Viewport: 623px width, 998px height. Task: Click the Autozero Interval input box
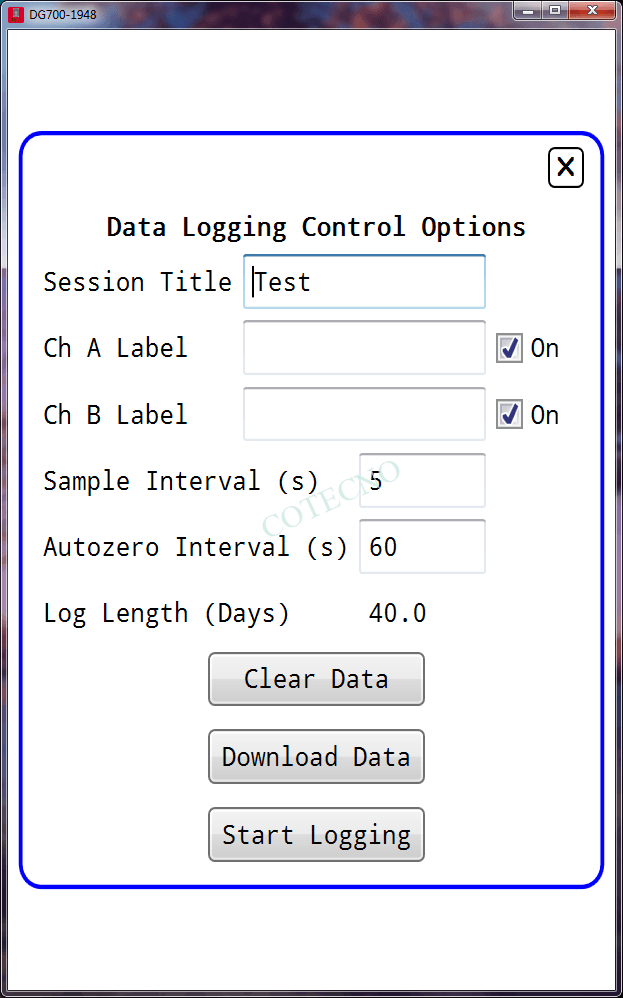tap(422, 547)
